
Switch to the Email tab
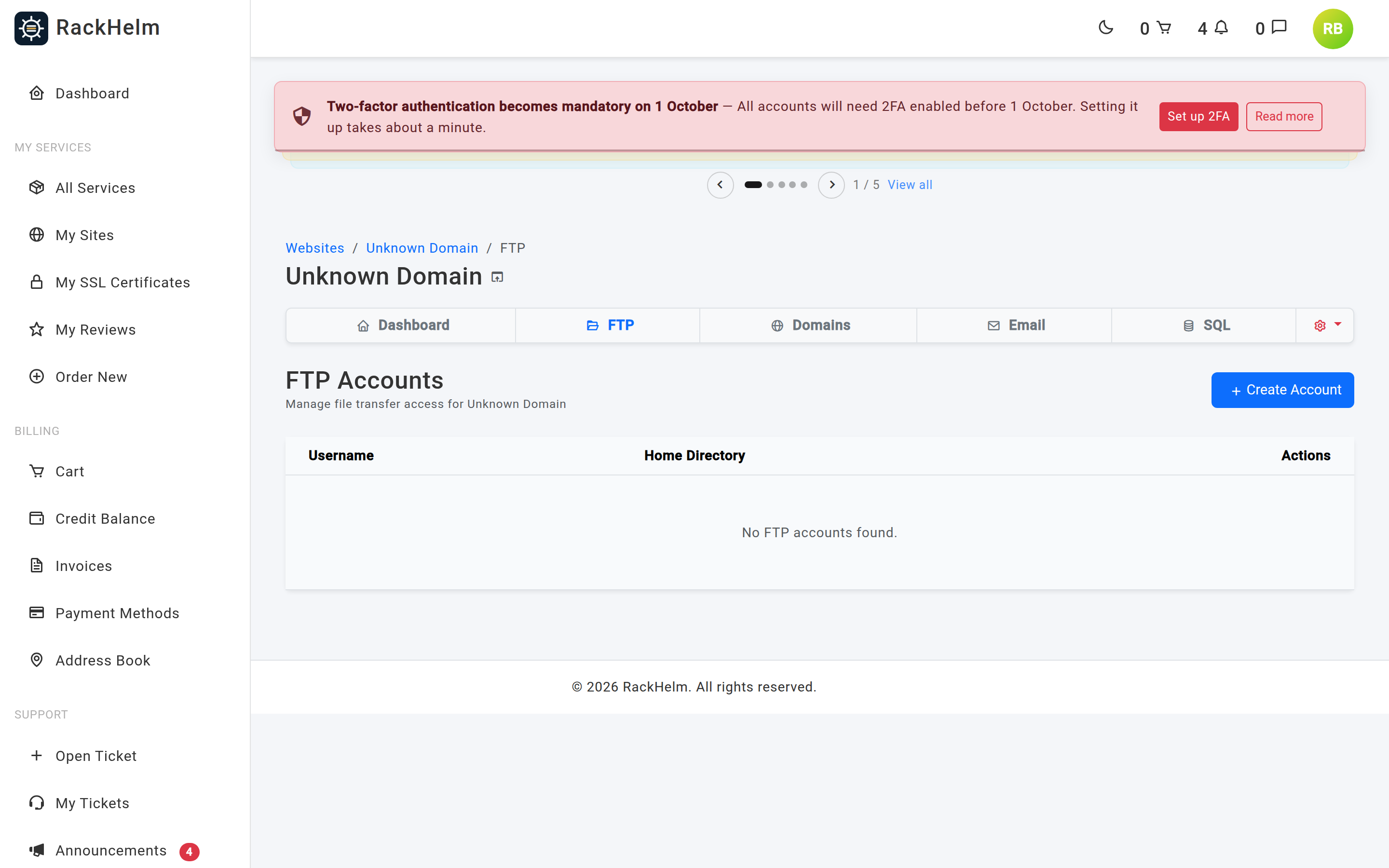click(x=1014, y=325)
